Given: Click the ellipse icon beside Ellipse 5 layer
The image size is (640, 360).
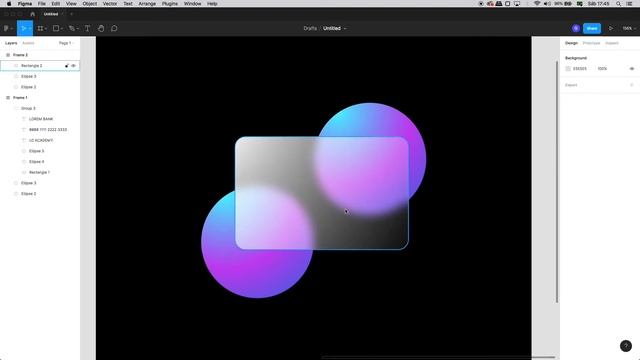Looking at the screenshot, I should 24,151.
